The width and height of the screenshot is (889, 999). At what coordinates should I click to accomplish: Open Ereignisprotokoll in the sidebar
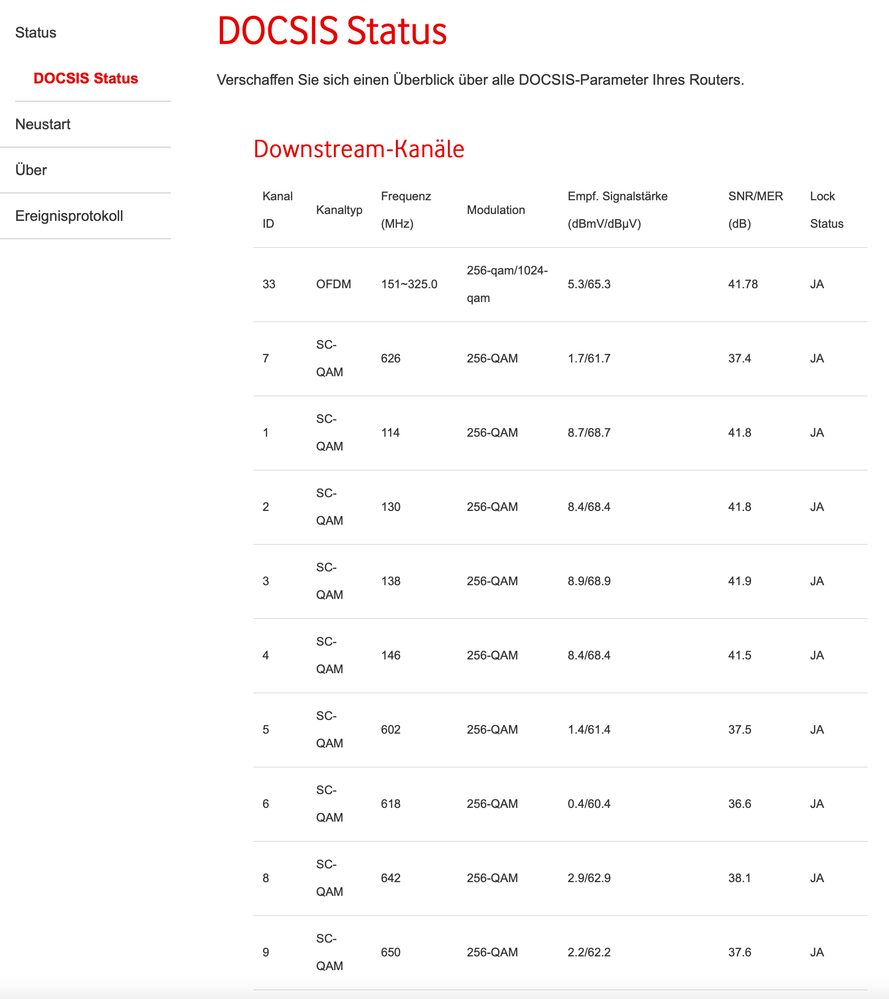click(x=69, y=216)
